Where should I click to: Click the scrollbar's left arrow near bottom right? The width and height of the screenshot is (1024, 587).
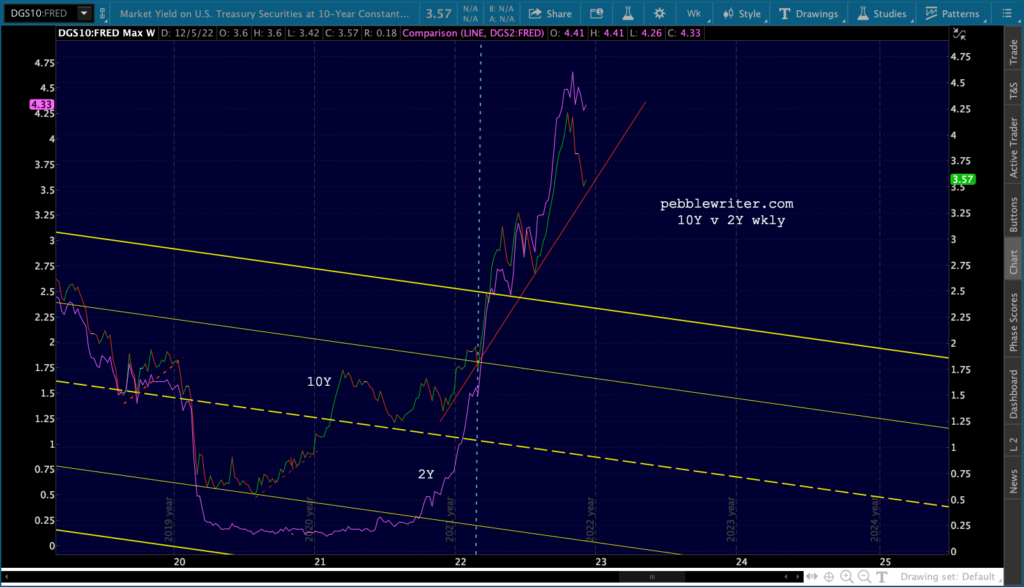[x=786, y=577]
